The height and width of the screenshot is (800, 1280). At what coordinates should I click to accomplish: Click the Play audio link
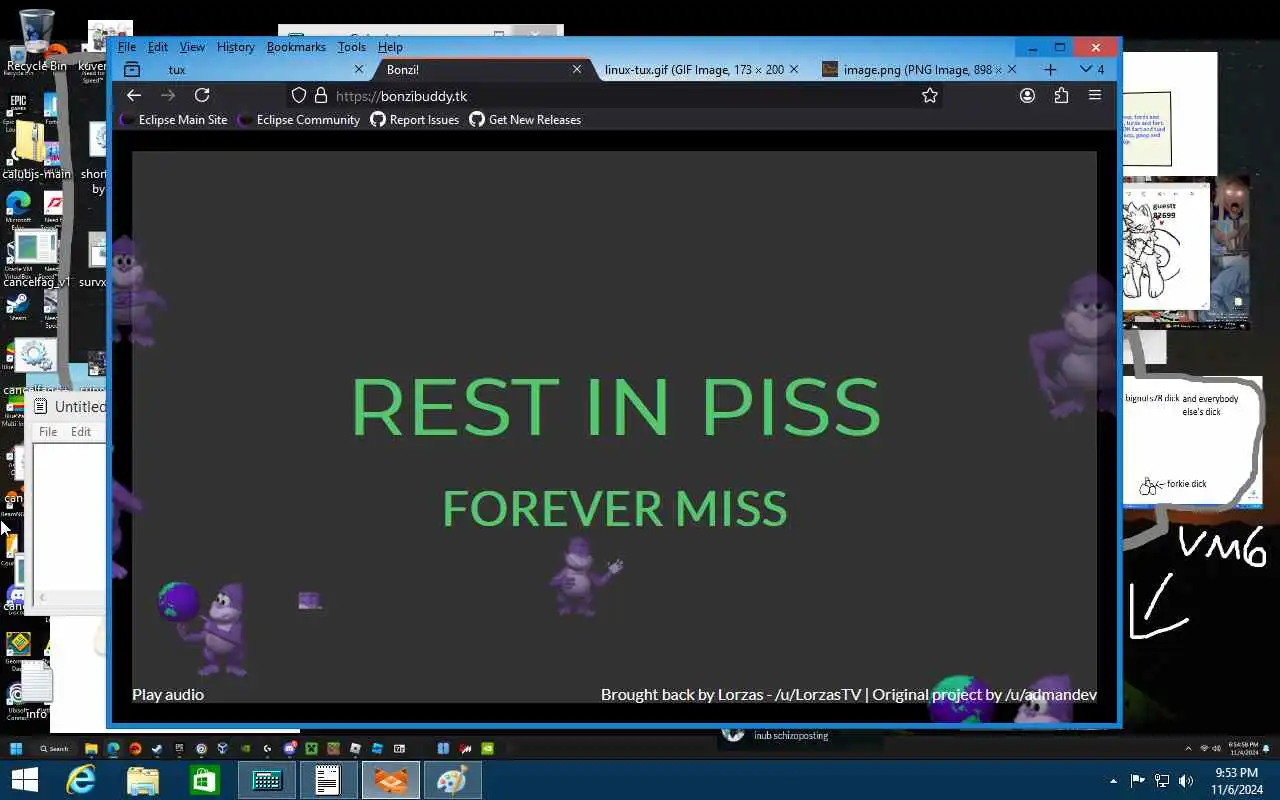[x=168, y=694]
